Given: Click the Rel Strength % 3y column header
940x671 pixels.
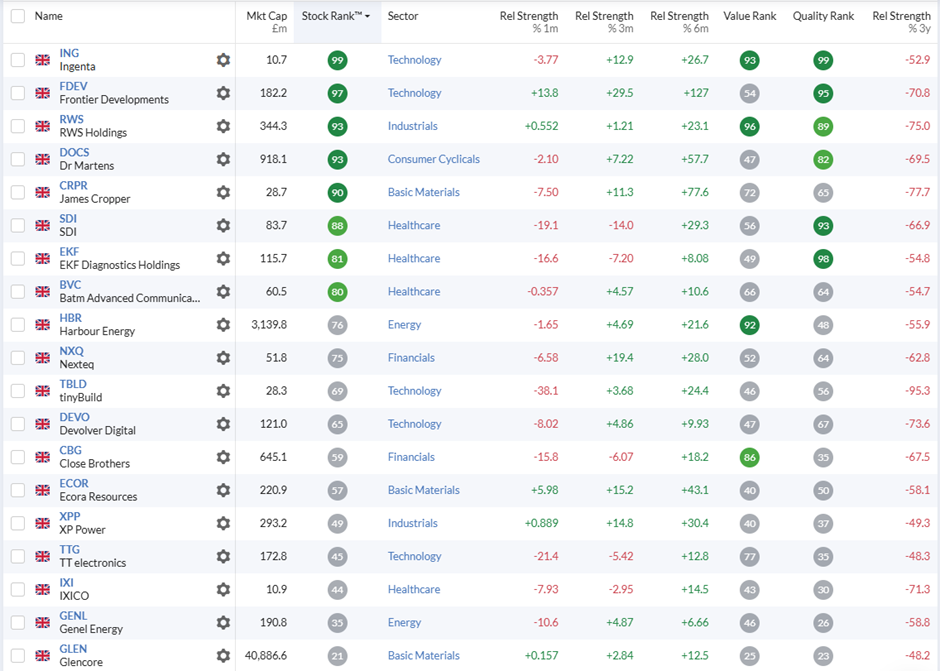Looking at the screenshot, I should [901, 22].
